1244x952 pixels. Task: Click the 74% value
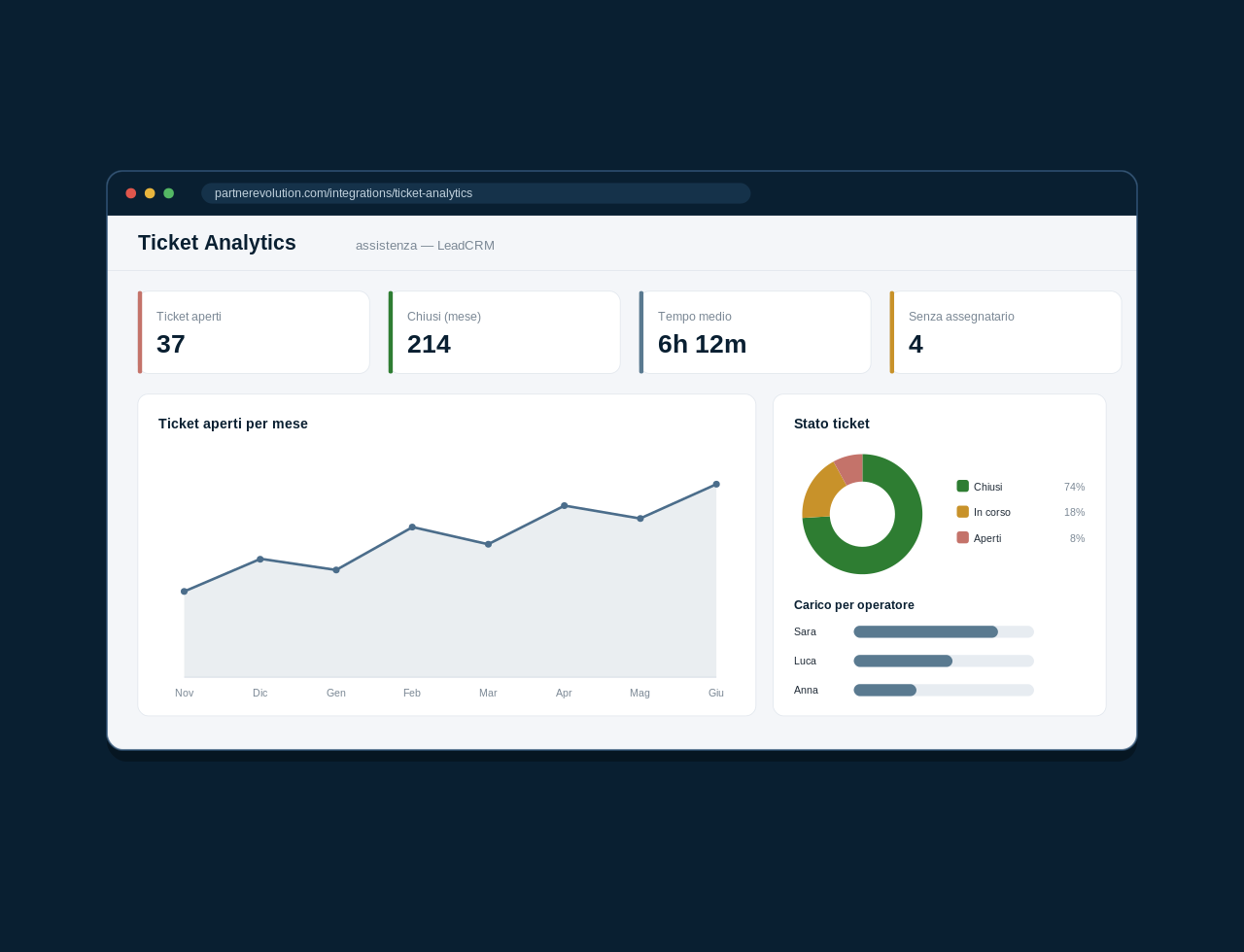[x=1075, y=487]
